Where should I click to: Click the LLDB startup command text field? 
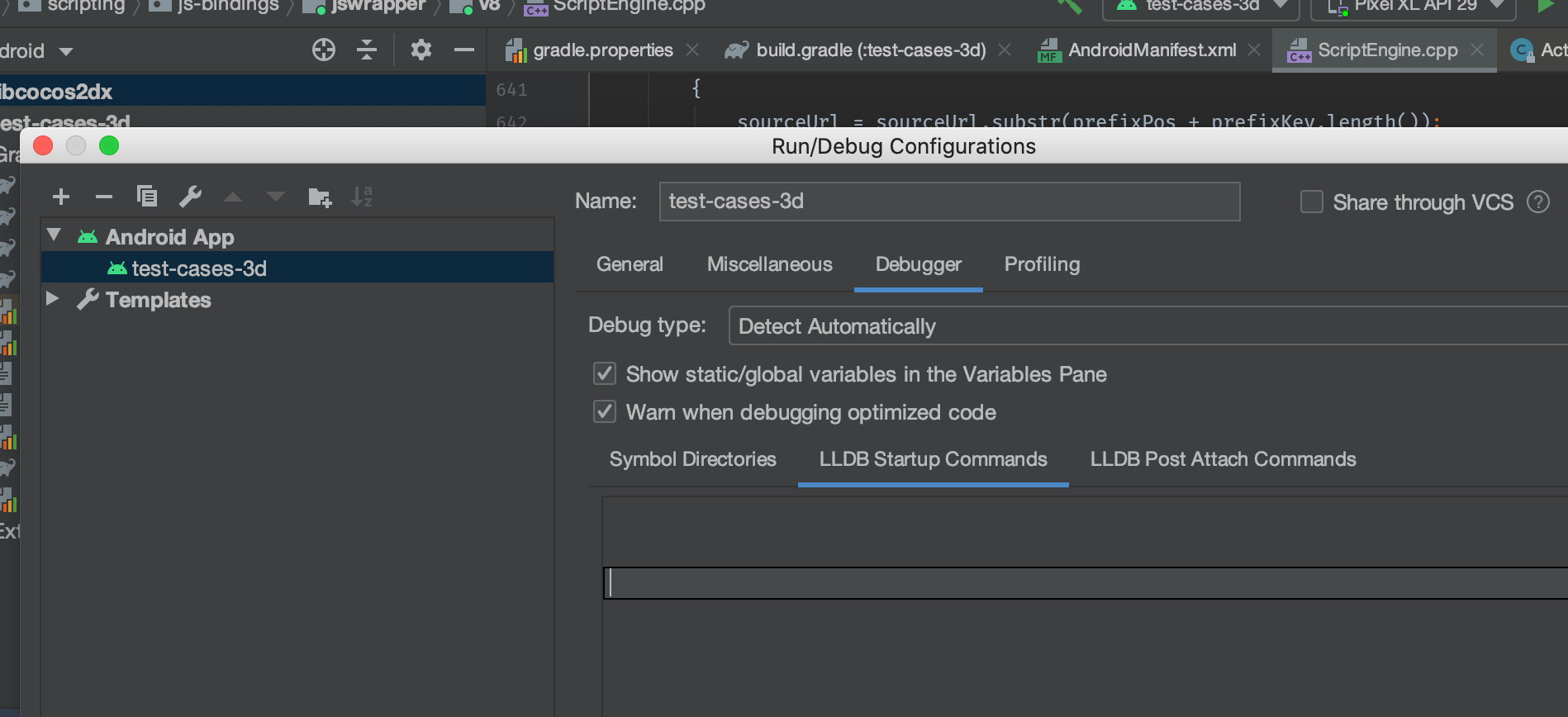[1086, 583]
